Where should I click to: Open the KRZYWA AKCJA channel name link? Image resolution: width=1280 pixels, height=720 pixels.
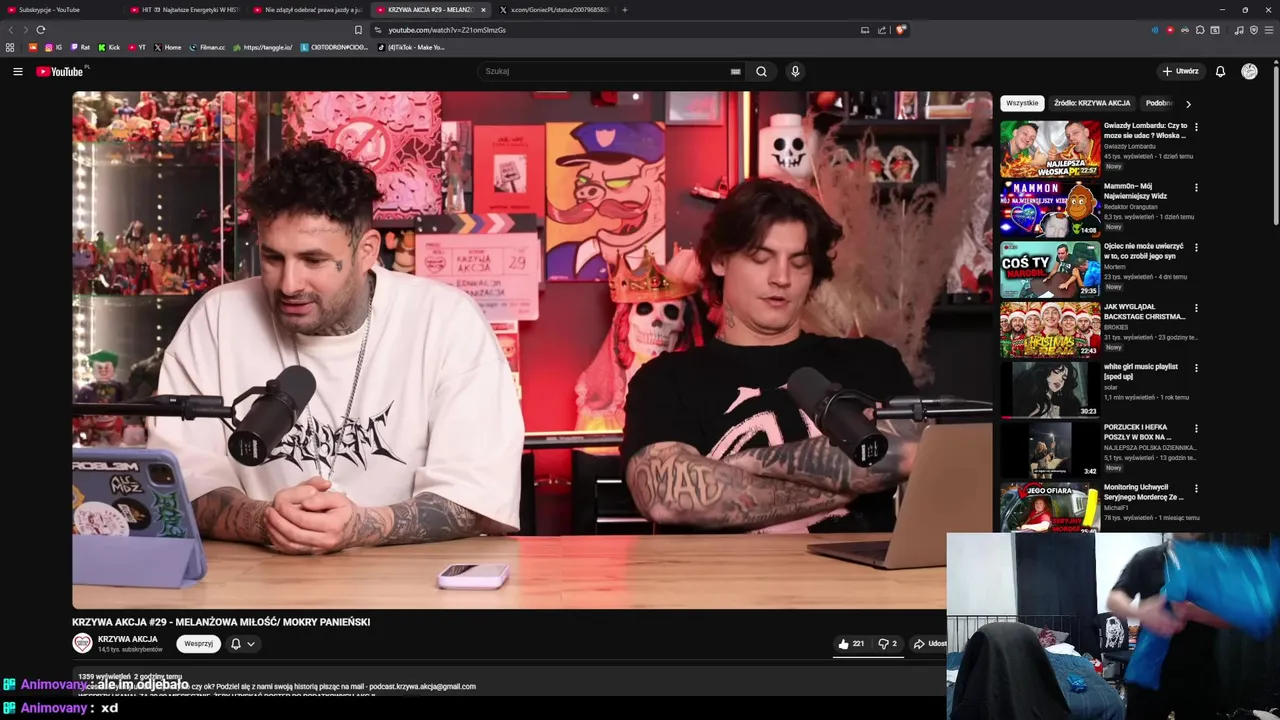(x=128, y=639)
